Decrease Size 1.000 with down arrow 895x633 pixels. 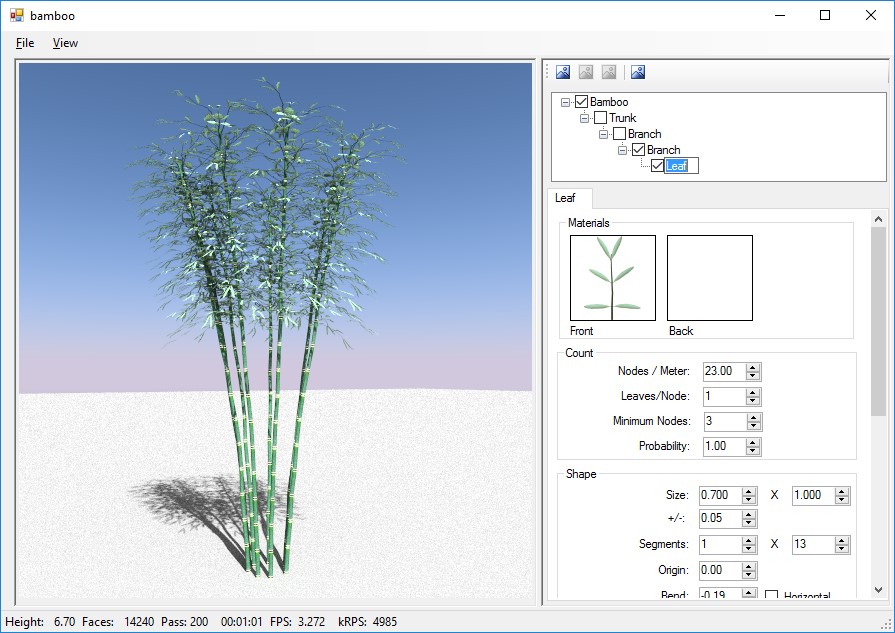[x=842, y=499]
